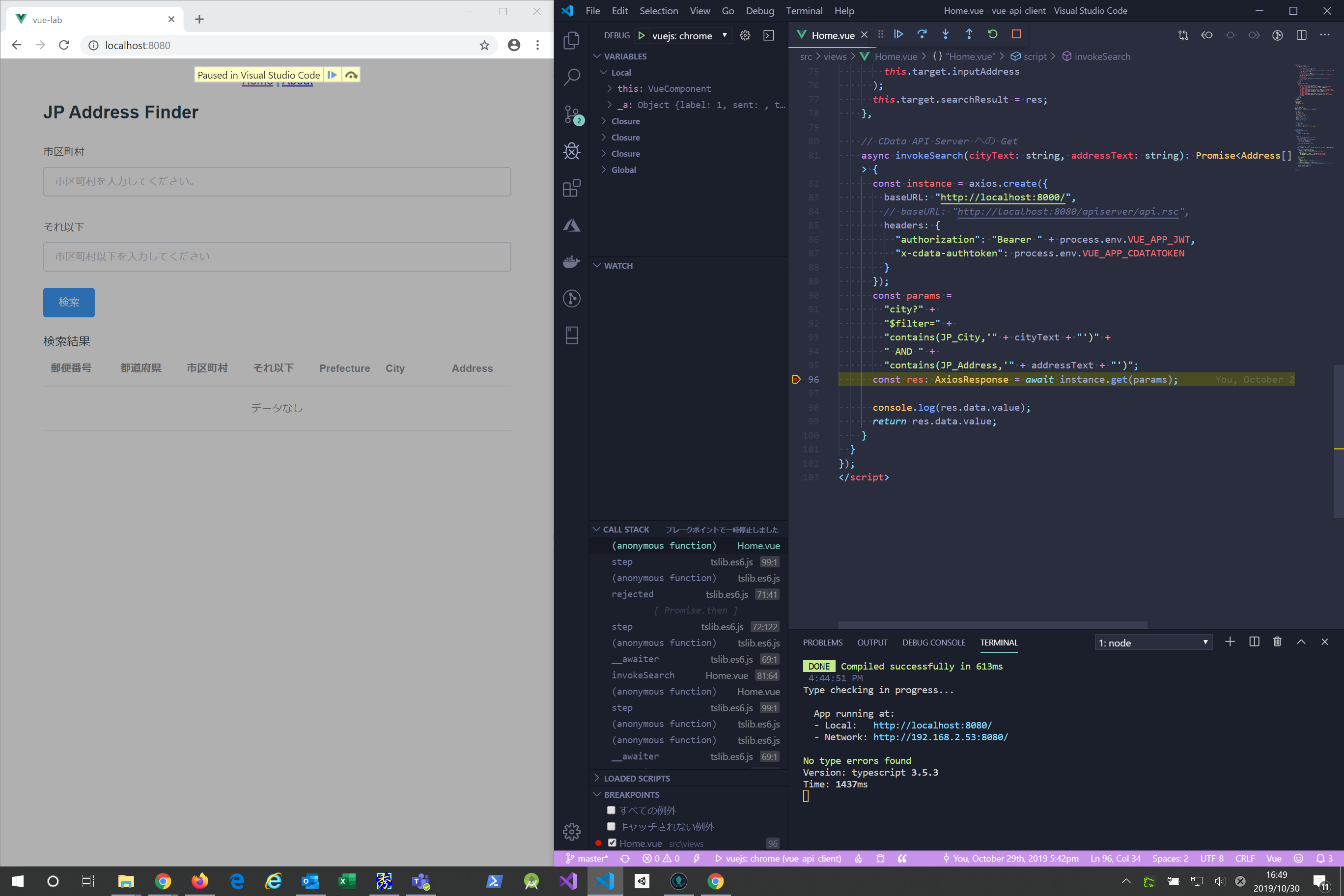This screenshot has height=896, width=1344.
Task: Open the Debug view bug icon
Action: tap(571, 151)
